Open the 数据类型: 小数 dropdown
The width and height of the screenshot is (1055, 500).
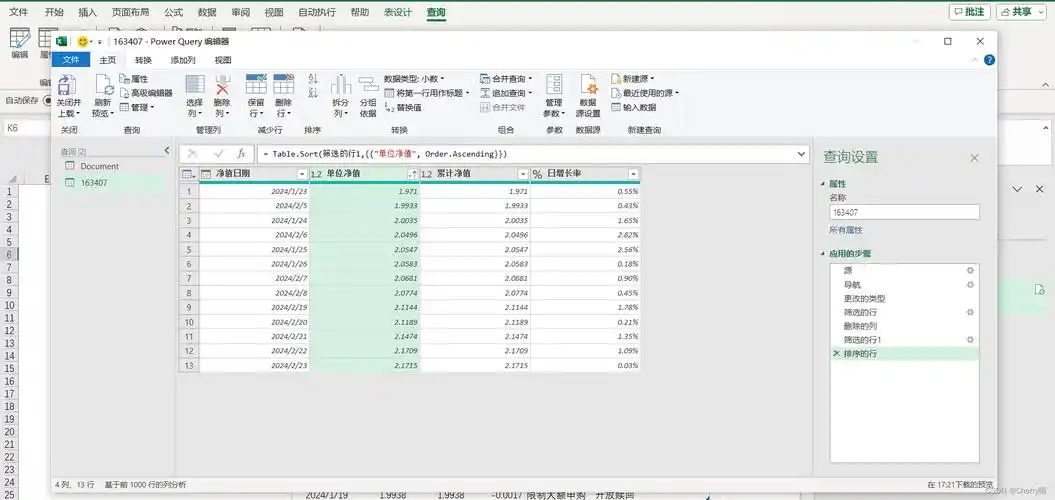point(414,79)
